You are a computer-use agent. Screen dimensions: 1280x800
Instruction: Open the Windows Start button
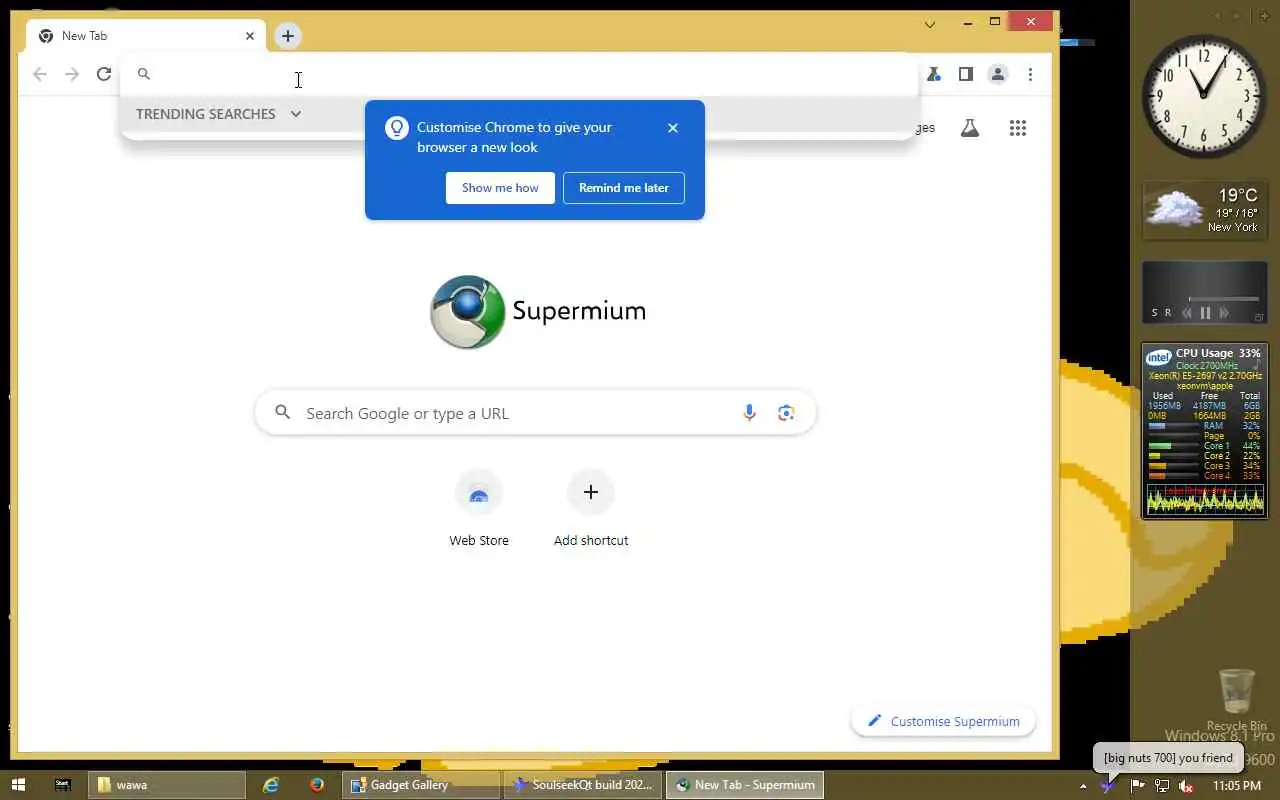(18, 785)
